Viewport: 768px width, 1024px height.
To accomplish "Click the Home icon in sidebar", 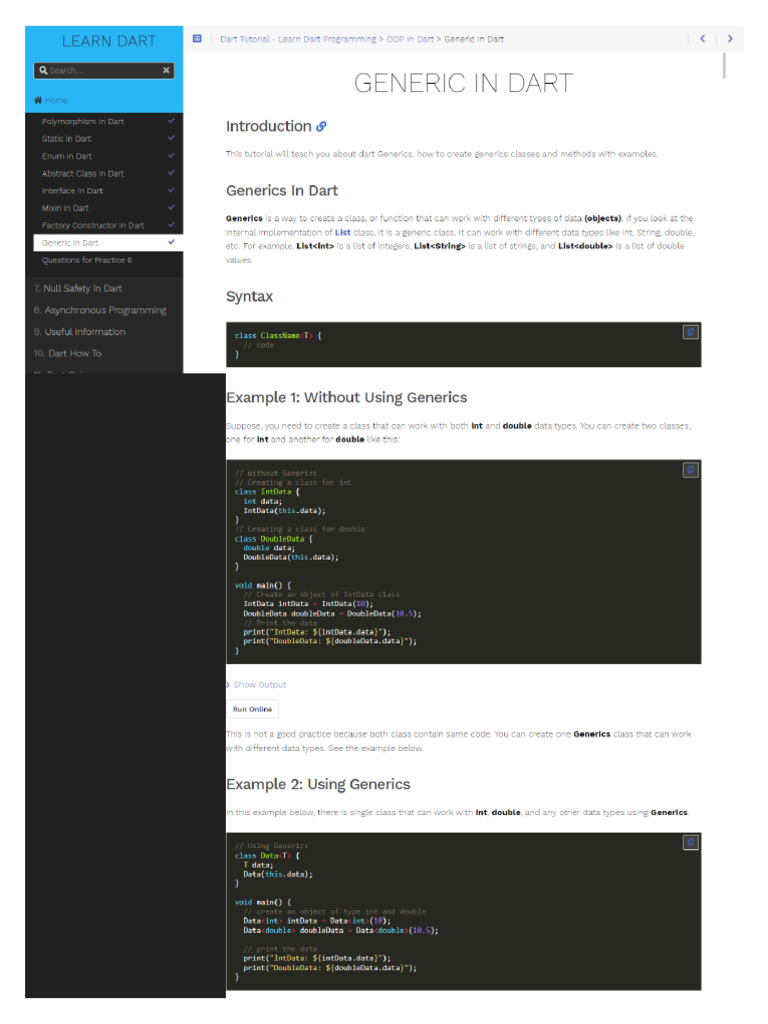I will coord(38,100).
